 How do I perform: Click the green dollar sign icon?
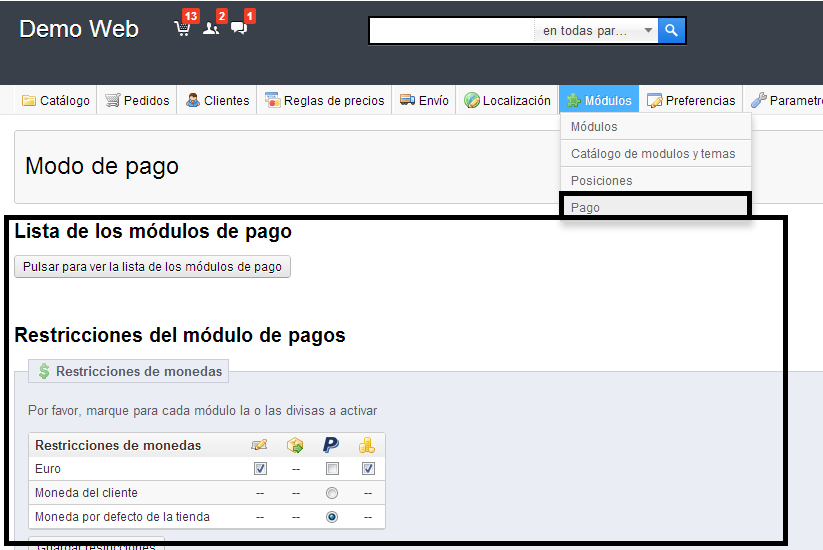[44, 371]
